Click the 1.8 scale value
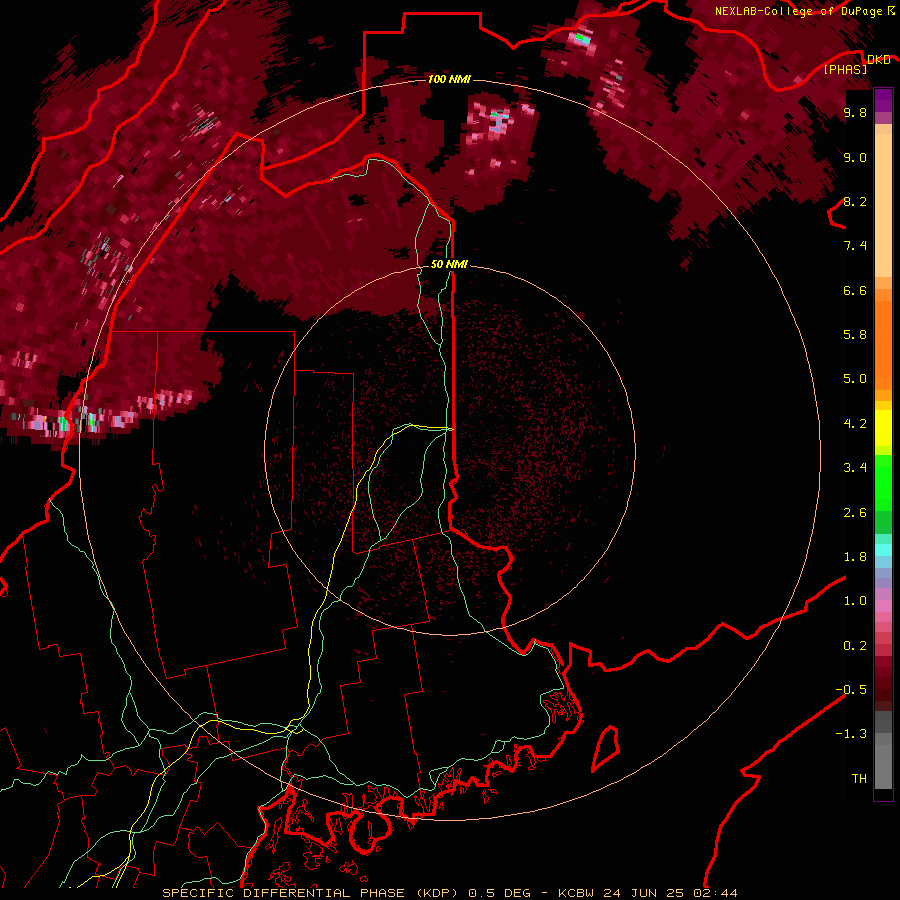Image resolution: width=900 pixels, height=900 pixels. 855,557
